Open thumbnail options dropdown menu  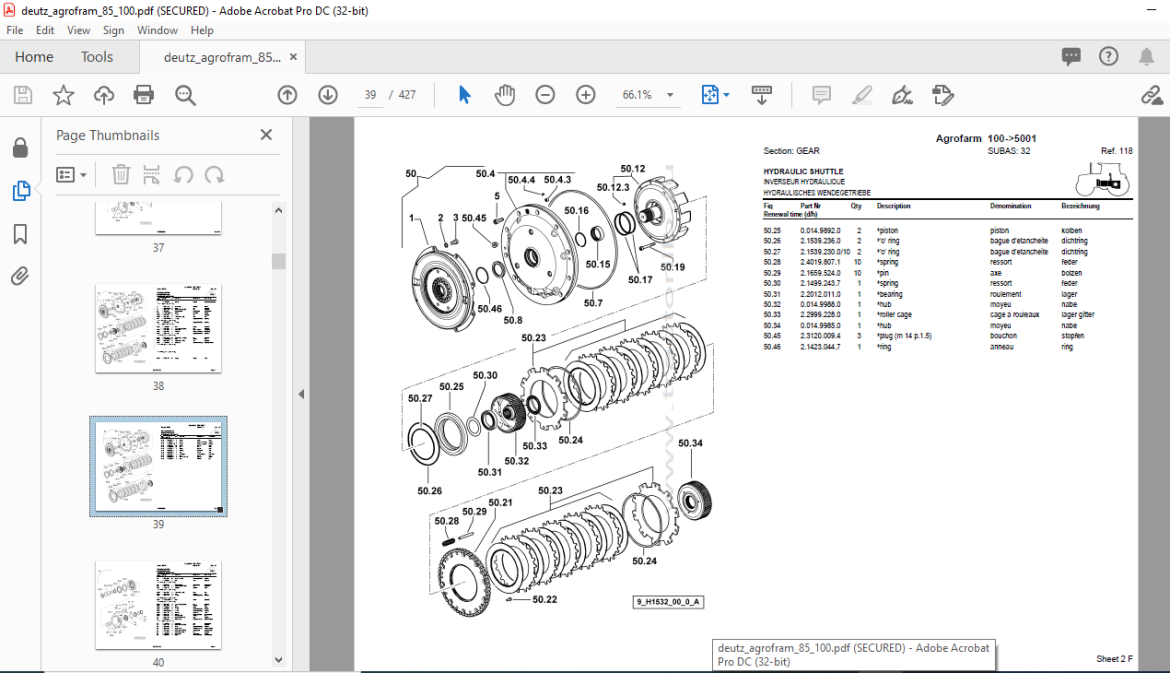click(x=72, y=175)
